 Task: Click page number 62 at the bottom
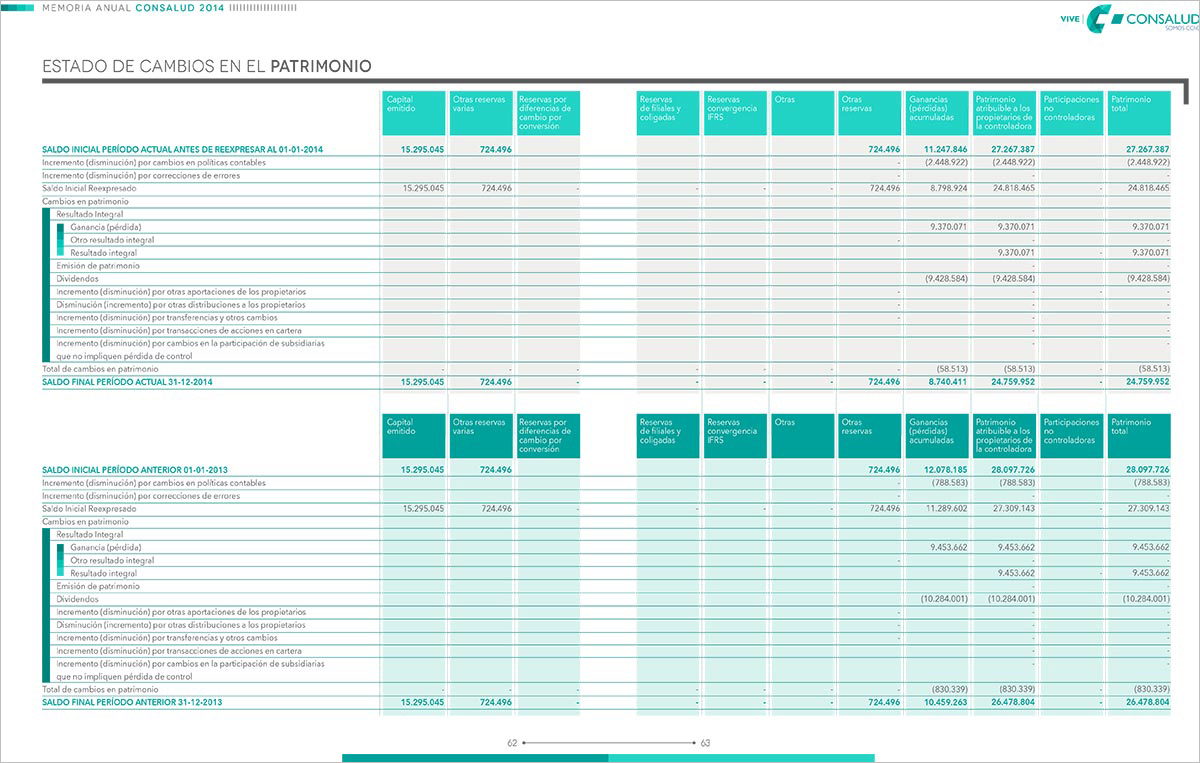pyautogui.click(x=512, y=743)
